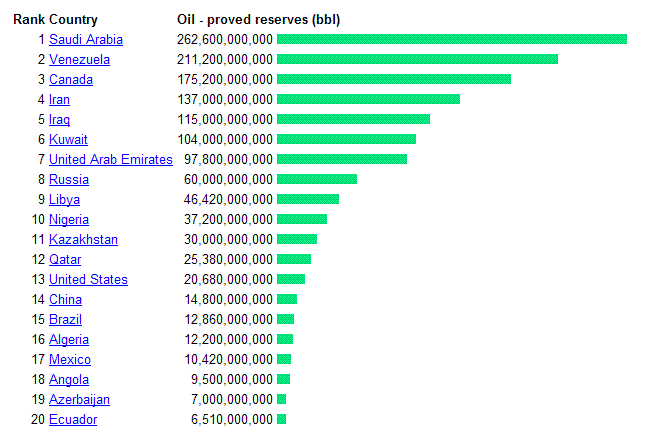649x442 pixels.
Task: Click the United Arab Emirates link
Action: coord(110,160)
